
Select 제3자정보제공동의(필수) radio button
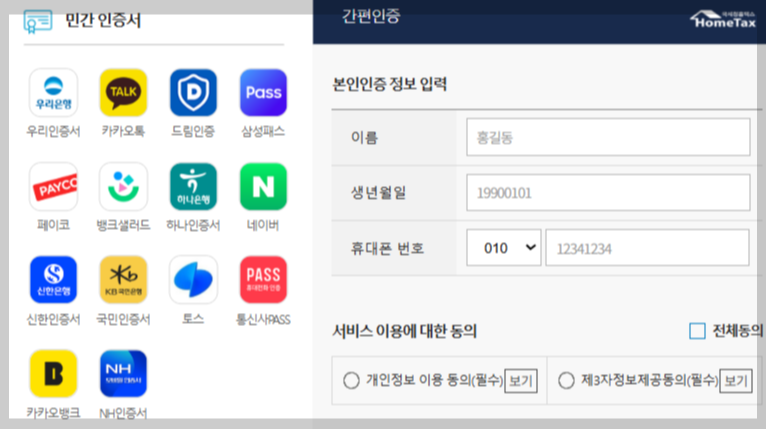tap(566, 380)
